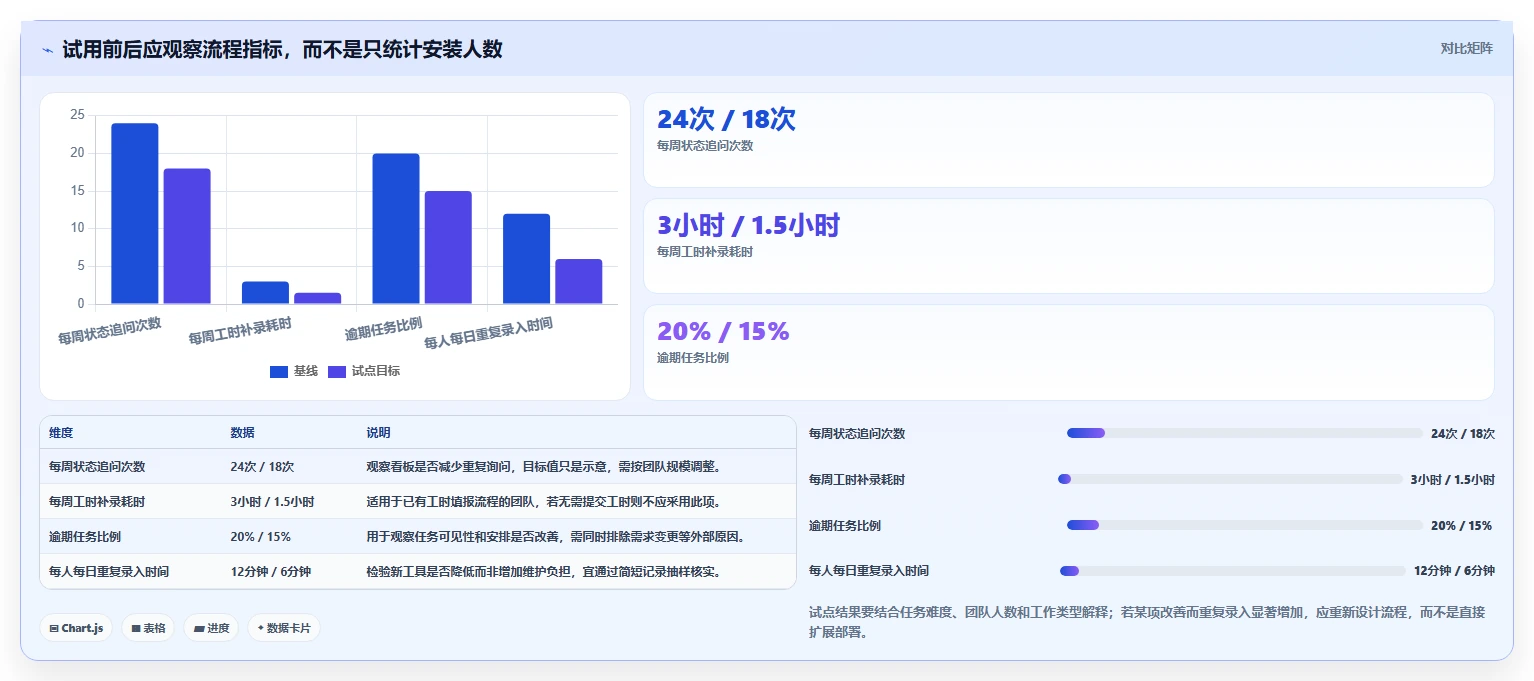This screenshot has height=681, width=1534.
Task: Click the 24次 / 18次 stat card value
Action: tap(726, 119)
